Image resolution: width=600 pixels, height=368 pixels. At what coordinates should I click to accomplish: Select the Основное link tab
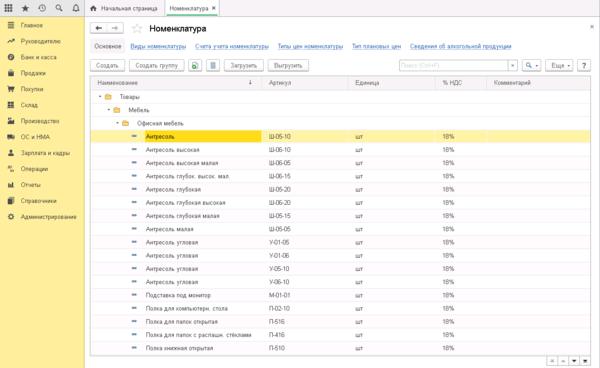coord(108,46)
